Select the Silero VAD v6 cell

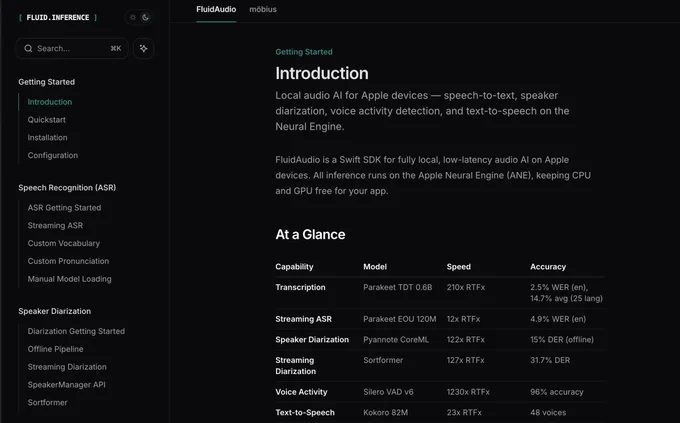(x=389, y=392)
